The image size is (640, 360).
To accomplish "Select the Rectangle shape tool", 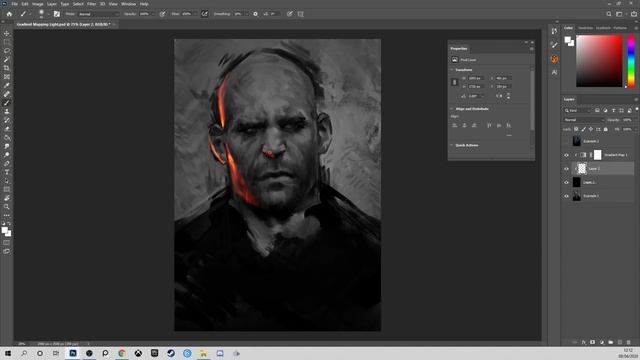I will click(x=7, y=189).
